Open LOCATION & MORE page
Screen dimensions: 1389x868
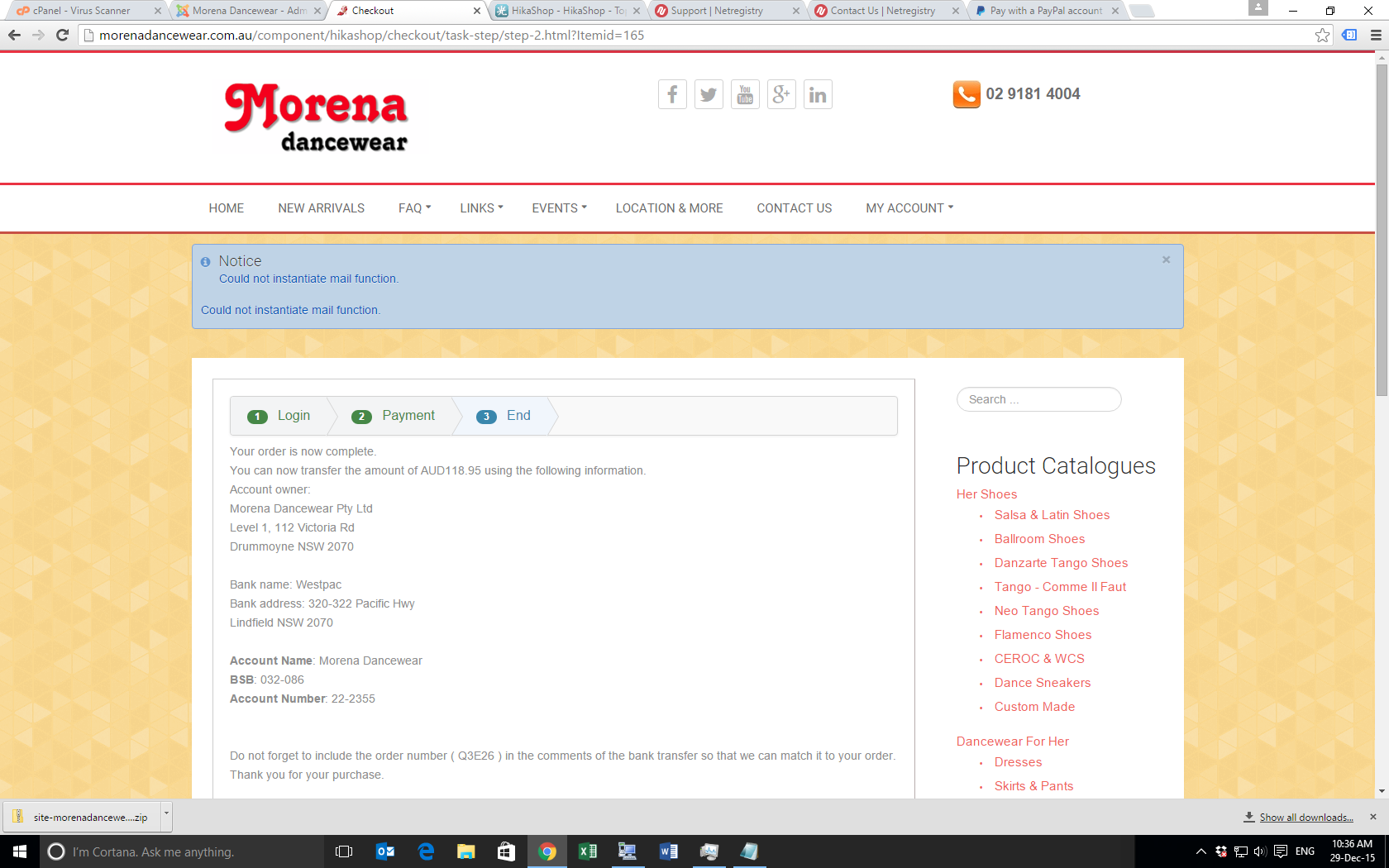(x=670, y=208)
